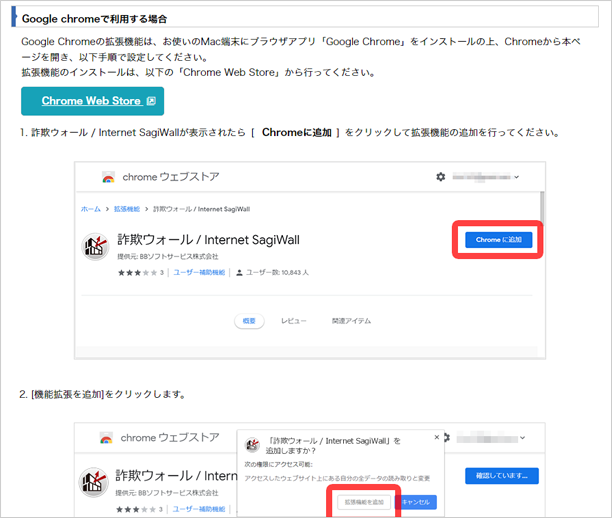The image size is (612, 518).
Task: Click the '拡張機能' breadcrumb link
Action: click(x=126, y=209)
